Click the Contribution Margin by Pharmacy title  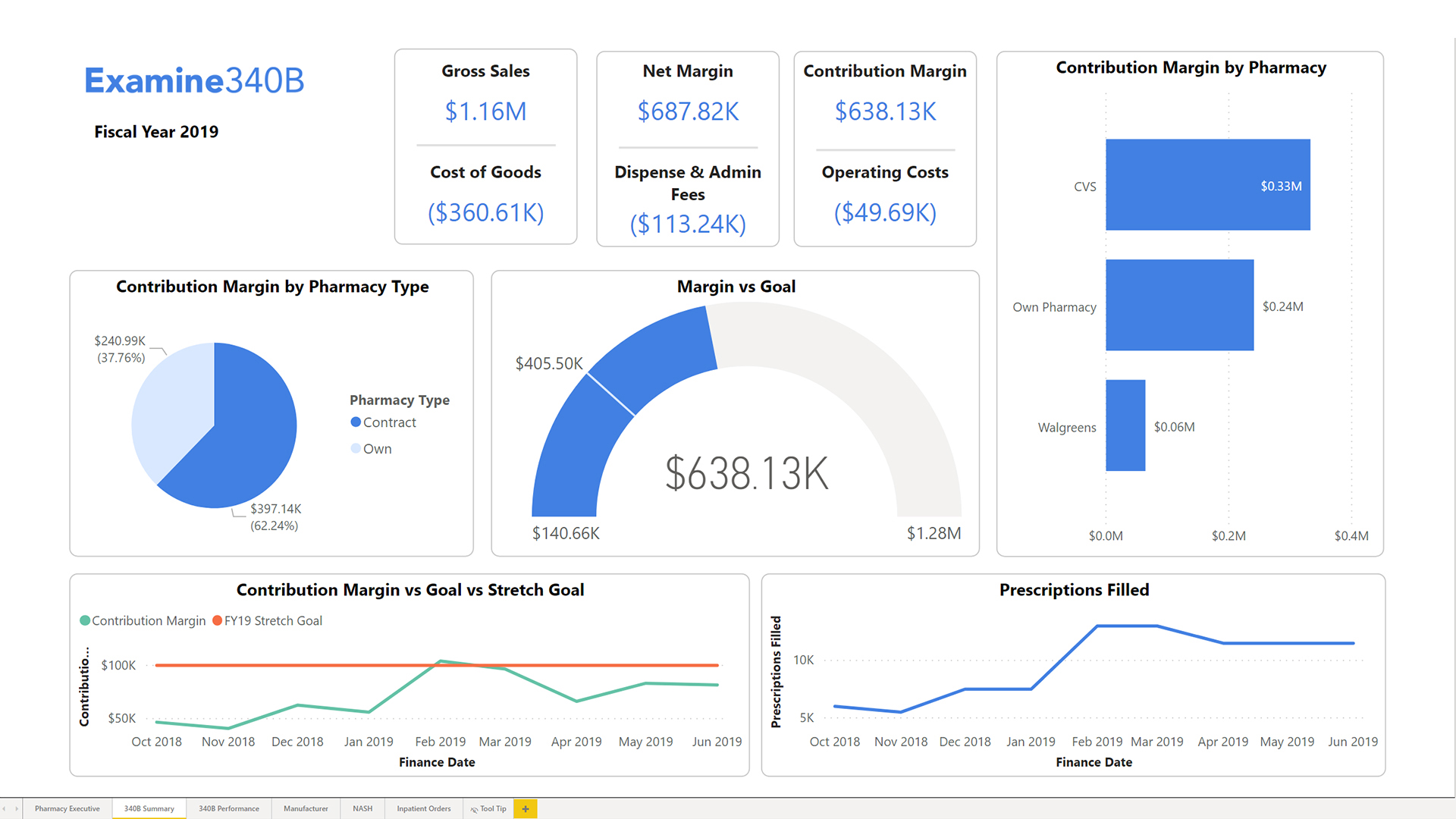[x=1191, y=67]
